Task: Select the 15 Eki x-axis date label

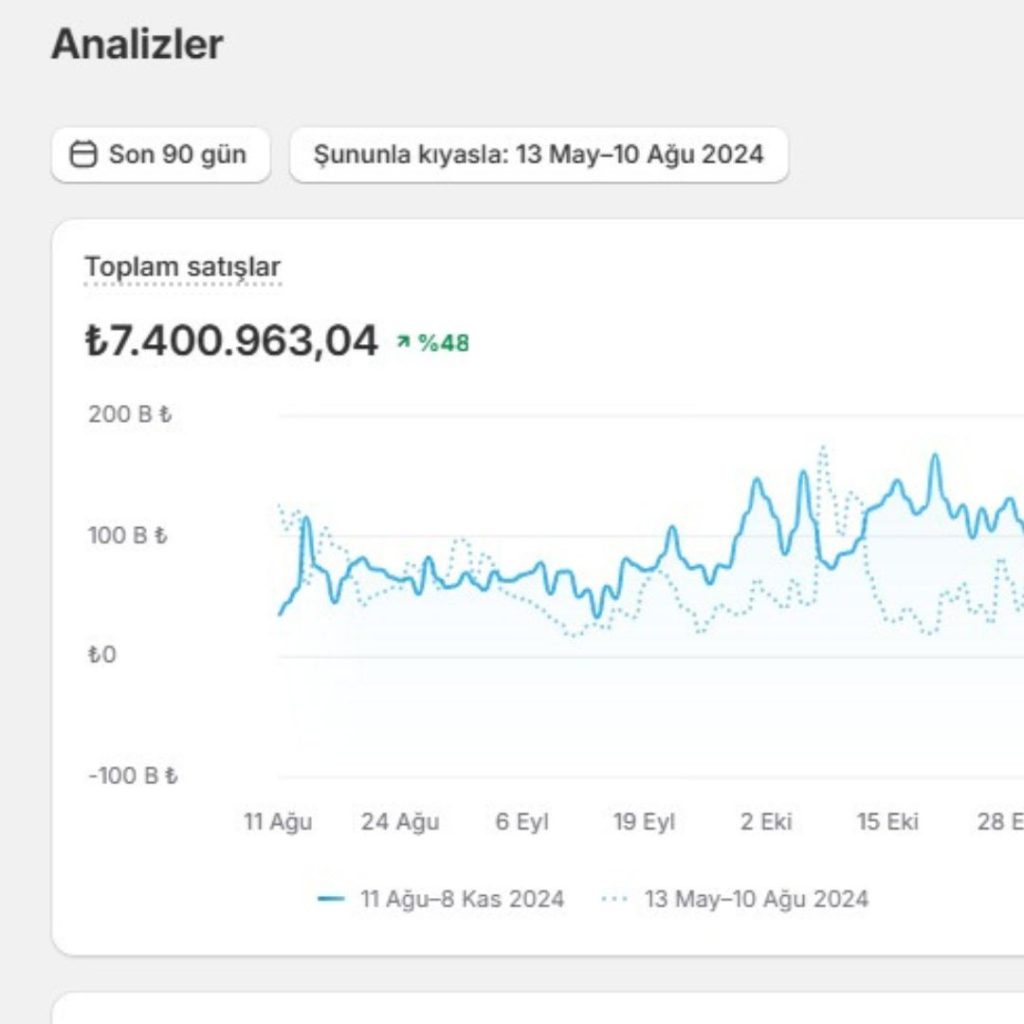Action: coord(888,822)
